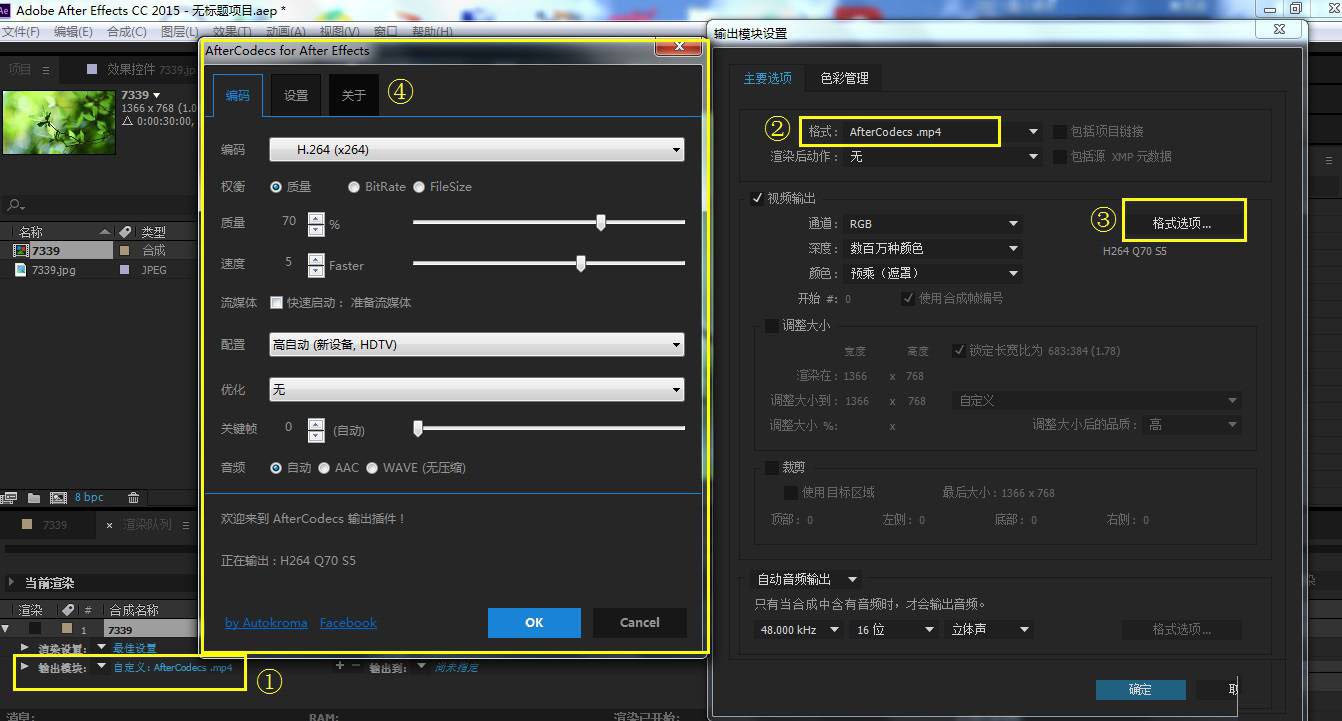
Task: Open the 自动音频输出 dropdown
Action: [x=806, y=579]
